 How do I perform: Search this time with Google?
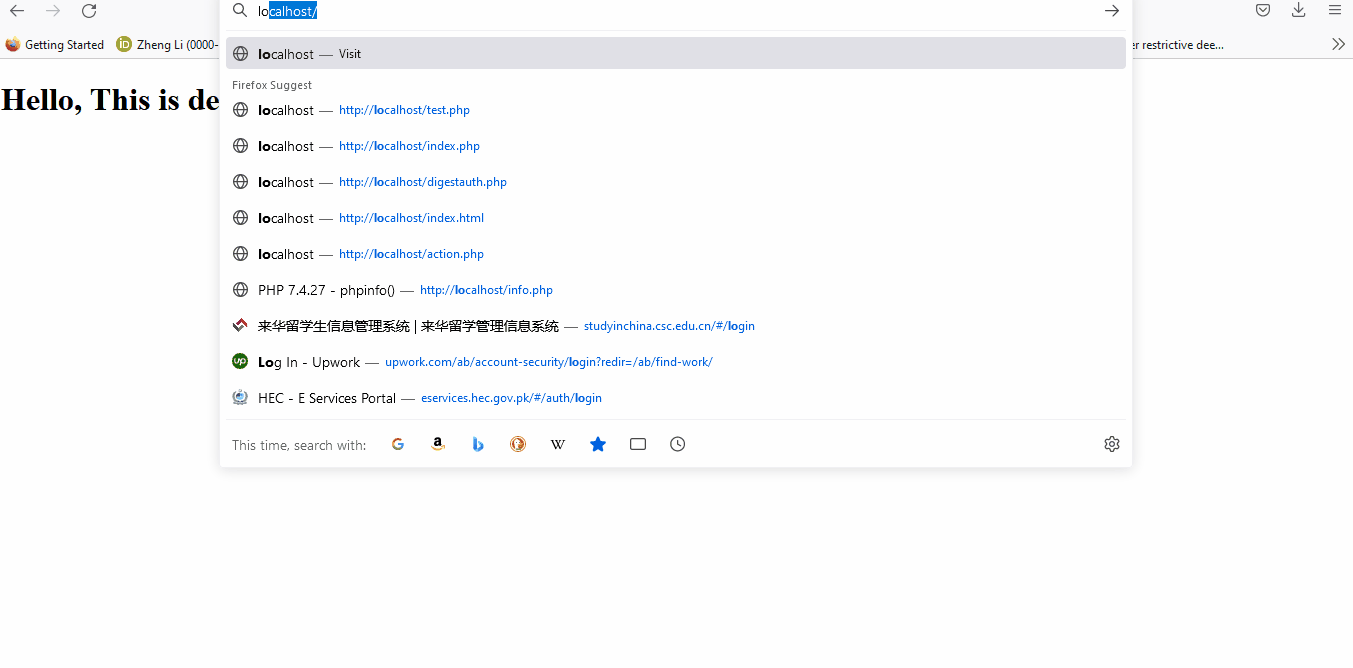[398, 444]
